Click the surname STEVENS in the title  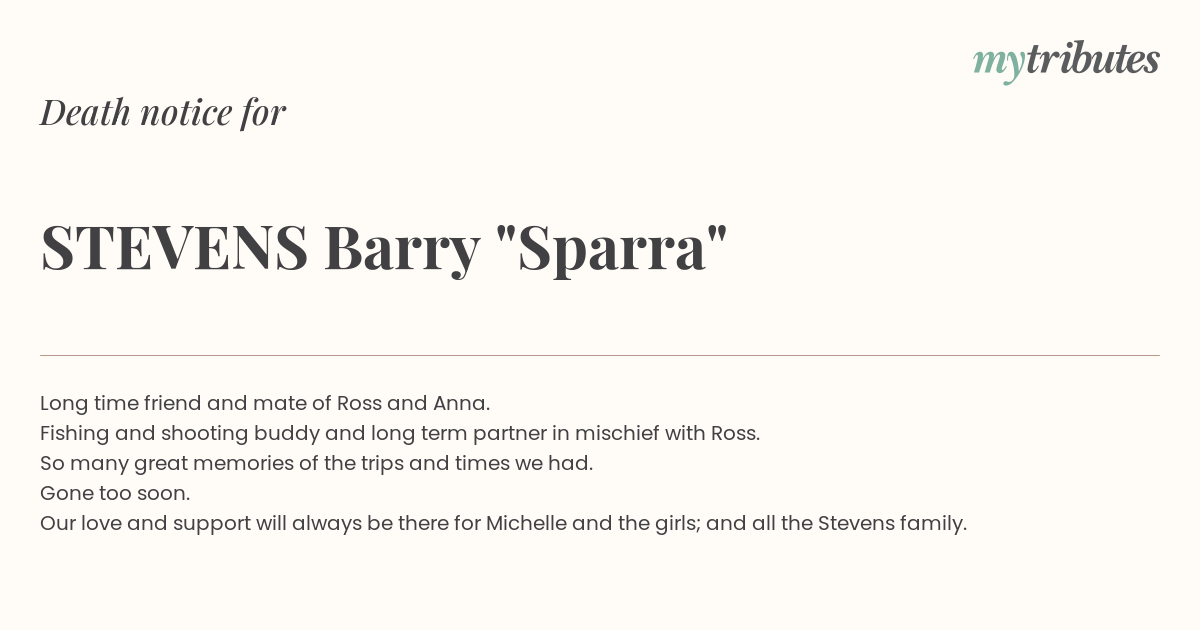coord(174,247)
